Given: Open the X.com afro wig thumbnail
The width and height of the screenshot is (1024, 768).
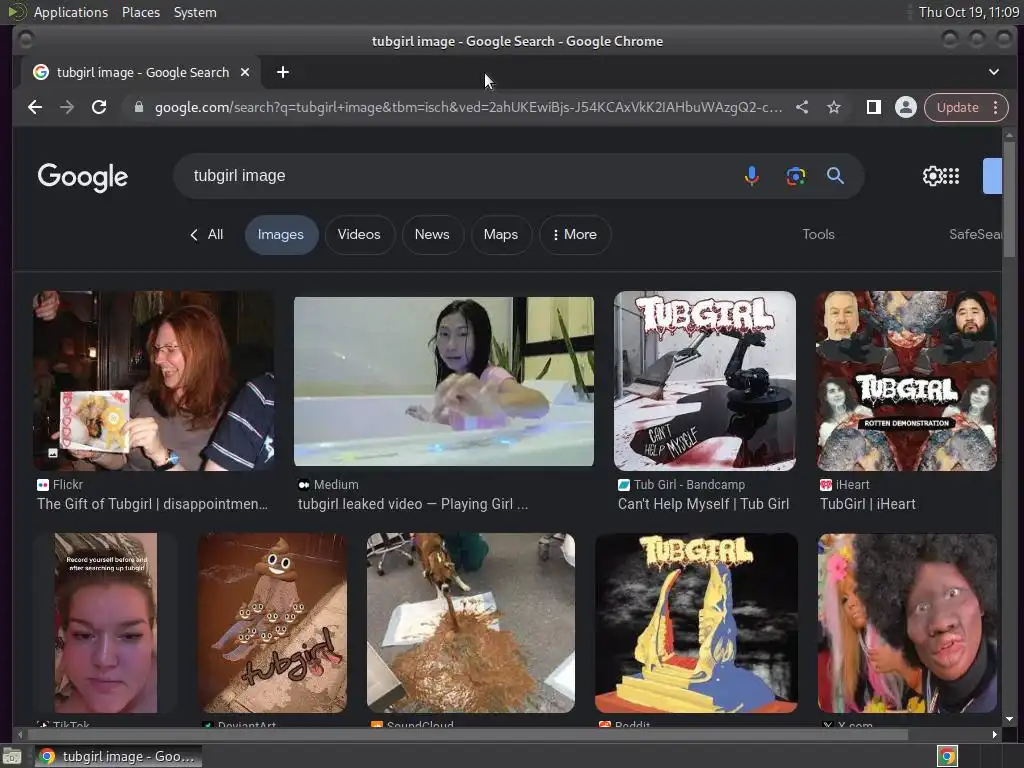Looking at the screenshot, I should coord(907,623).
